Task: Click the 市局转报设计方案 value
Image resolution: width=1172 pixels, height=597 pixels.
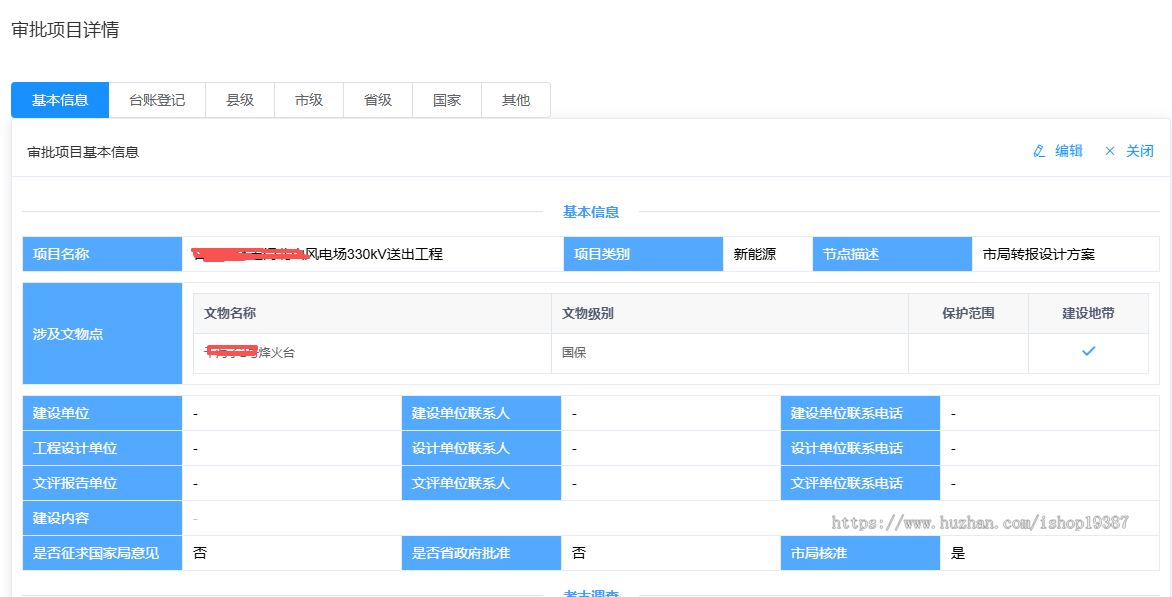Action: point(1038,254)
